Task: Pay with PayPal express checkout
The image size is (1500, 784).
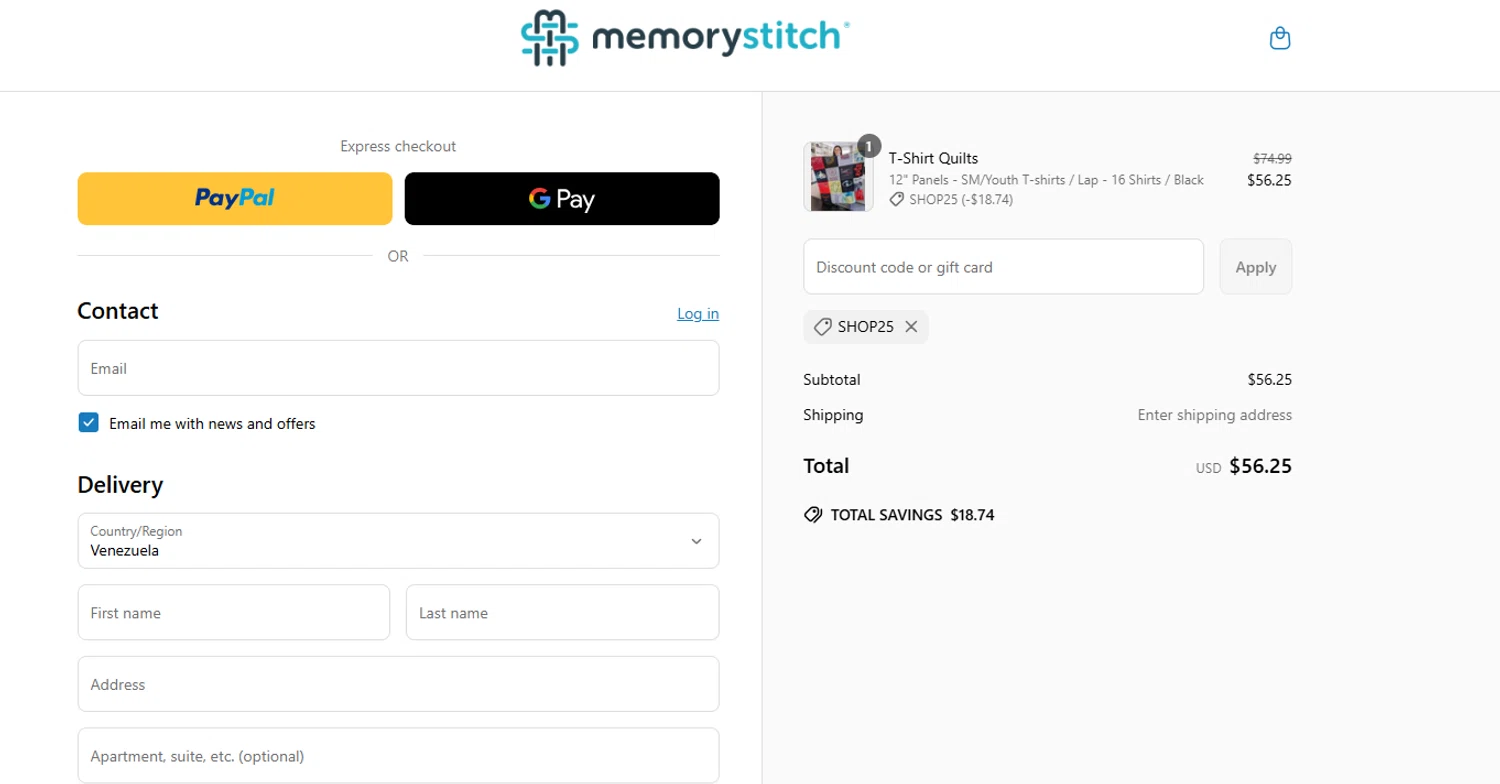Action: click(235, 199)
